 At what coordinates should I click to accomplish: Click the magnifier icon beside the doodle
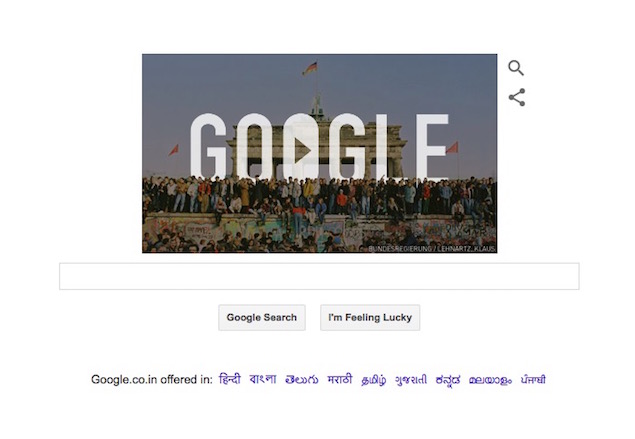click(516, 68)
